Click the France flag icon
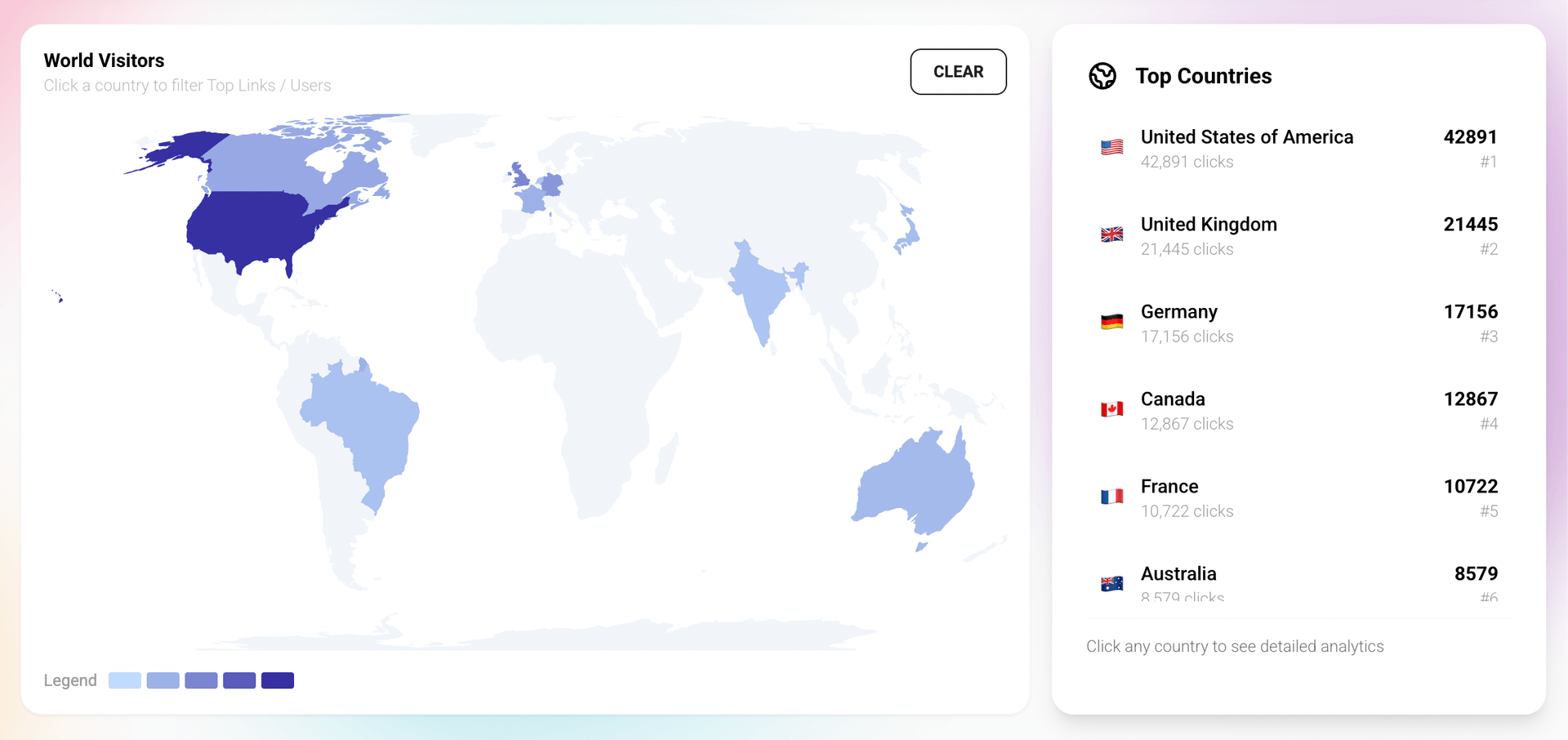Viewport: 1568px width, 740px height. (x=1112, y=496)
